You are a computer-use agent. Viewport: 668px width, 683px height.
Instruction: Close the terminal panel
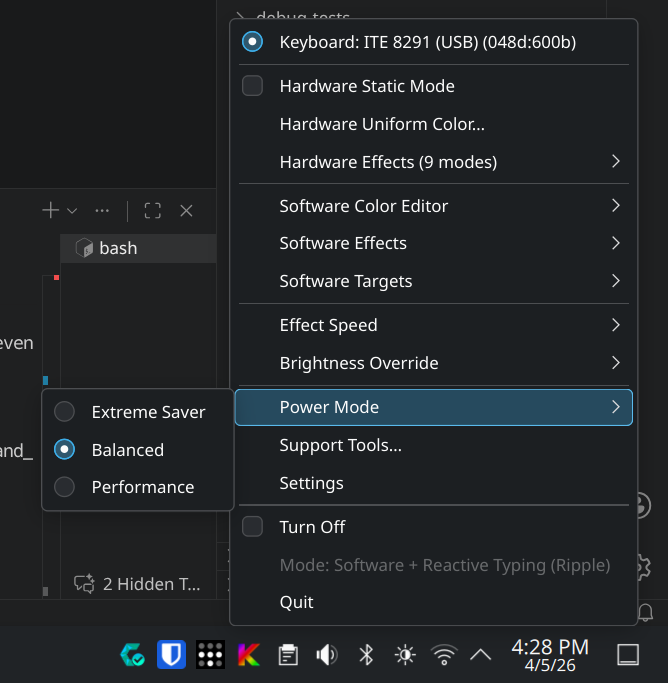(x=186, y=211)
